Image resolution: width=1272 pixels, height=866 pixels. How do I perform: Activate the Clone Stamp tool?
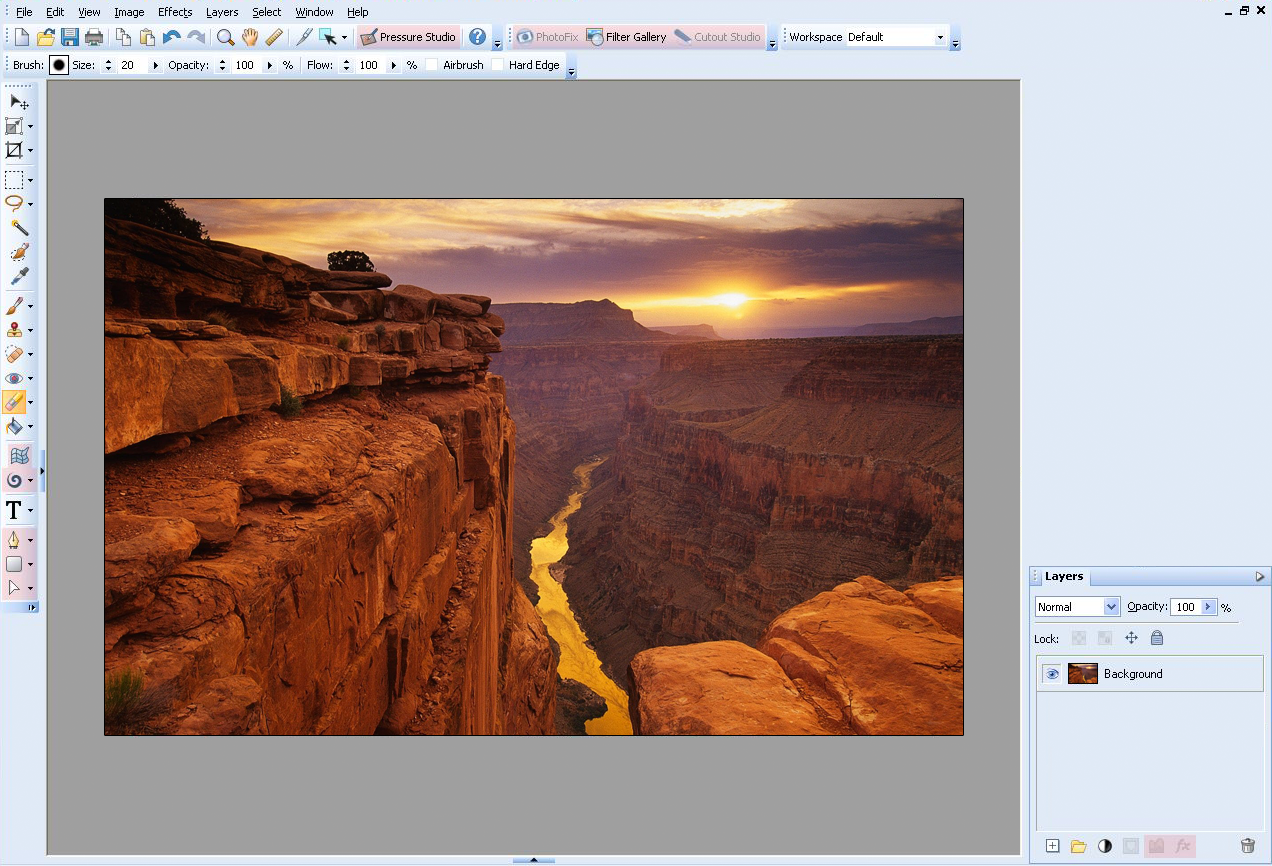coord(14,330)
